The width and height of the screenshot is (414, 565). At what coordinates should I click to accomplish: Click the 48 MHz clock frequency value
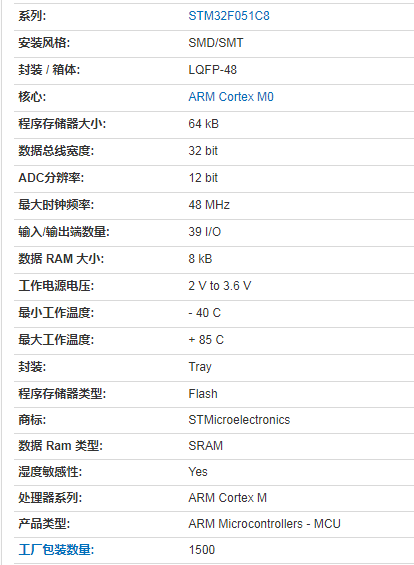(209, 205)
